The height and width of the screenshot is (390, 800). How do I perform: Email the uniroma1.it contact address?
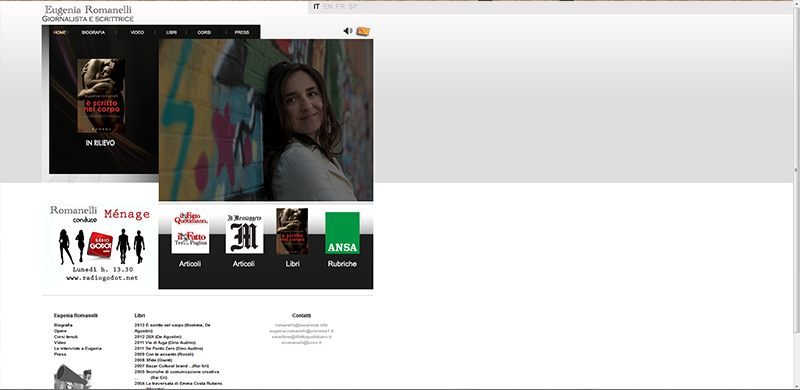tap(302, 331)
